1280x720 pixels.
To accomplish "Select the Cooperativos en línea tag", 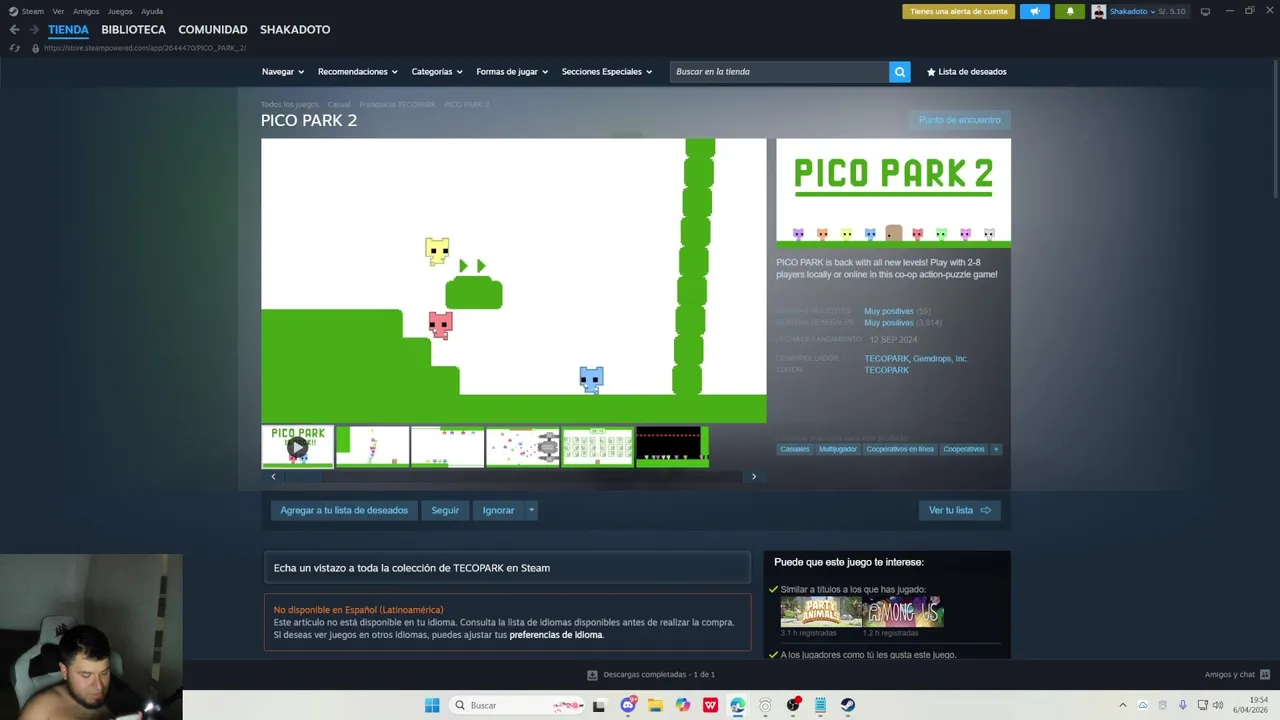I will 900,449.
